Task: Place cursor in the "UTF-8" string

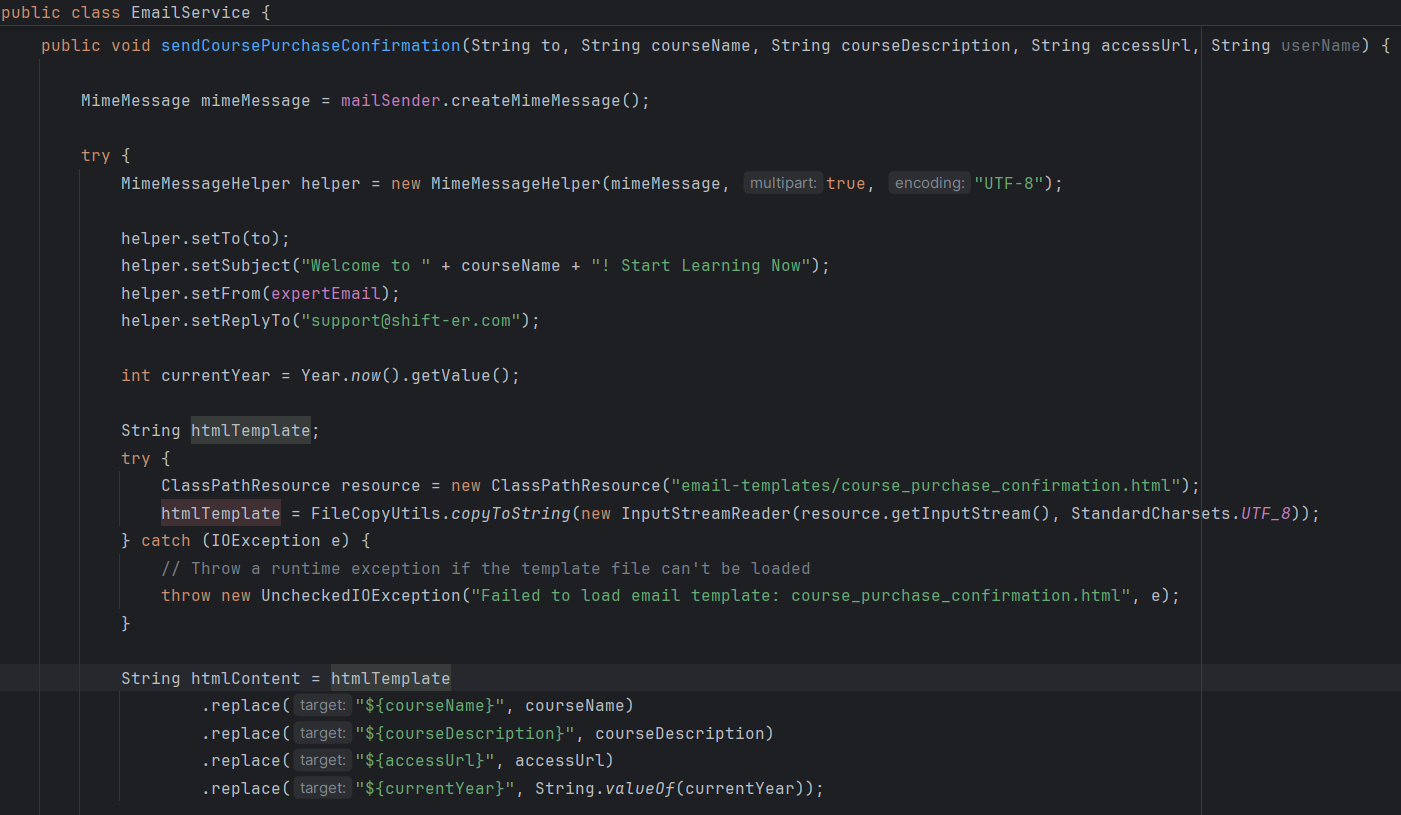Action: pos(1012,184)
